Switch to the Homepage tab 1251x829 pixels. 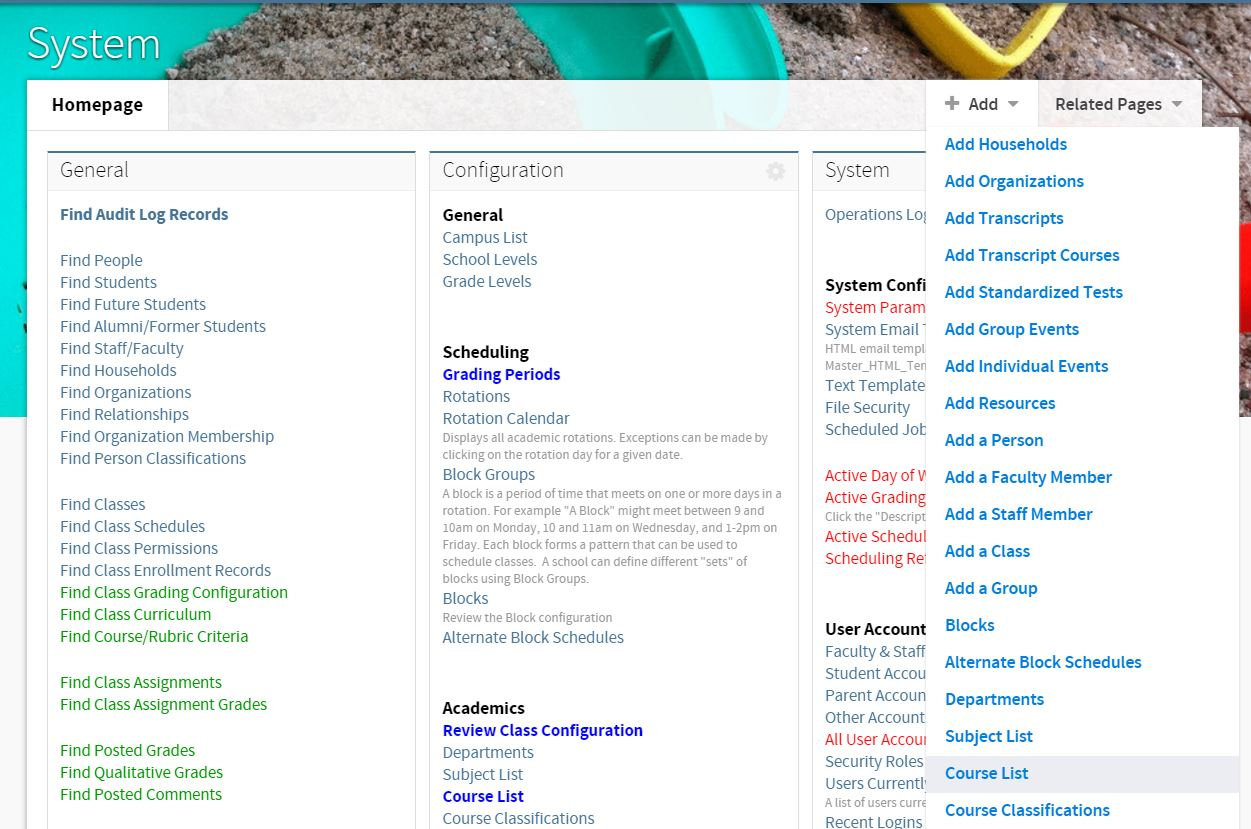pos(97,104)
